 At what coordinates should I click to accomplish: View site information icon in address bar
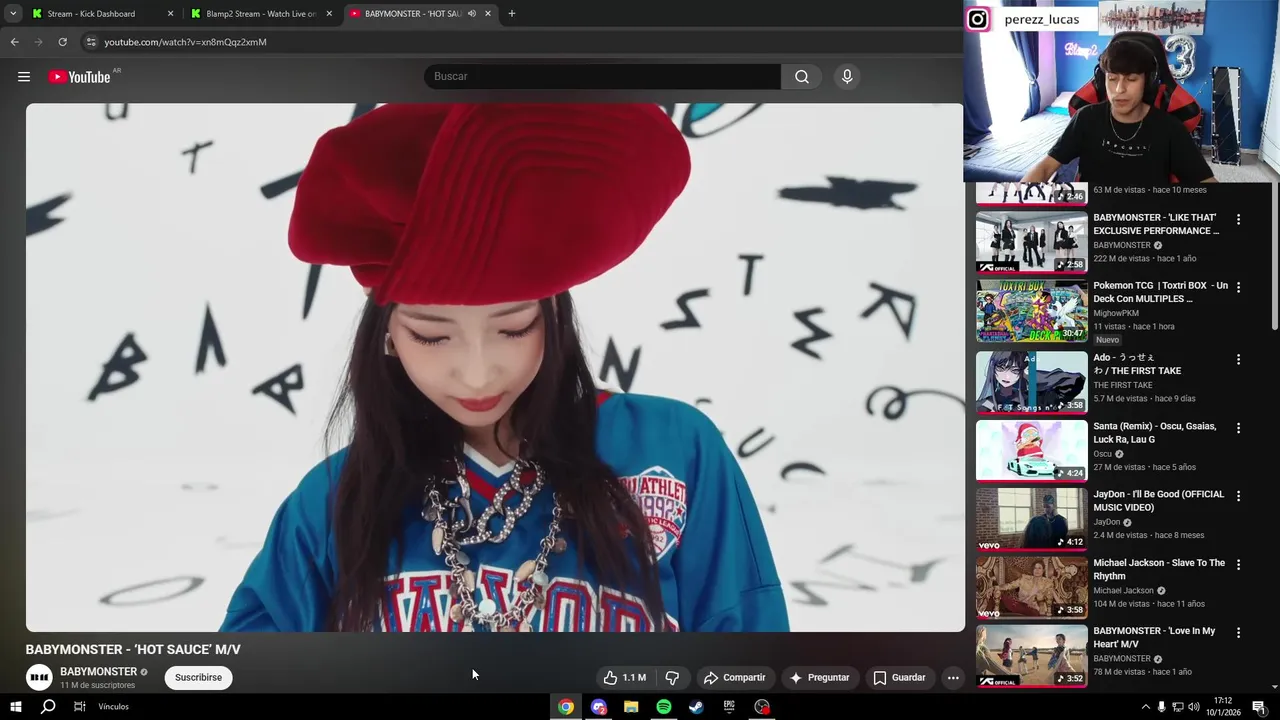click(90, 42)
